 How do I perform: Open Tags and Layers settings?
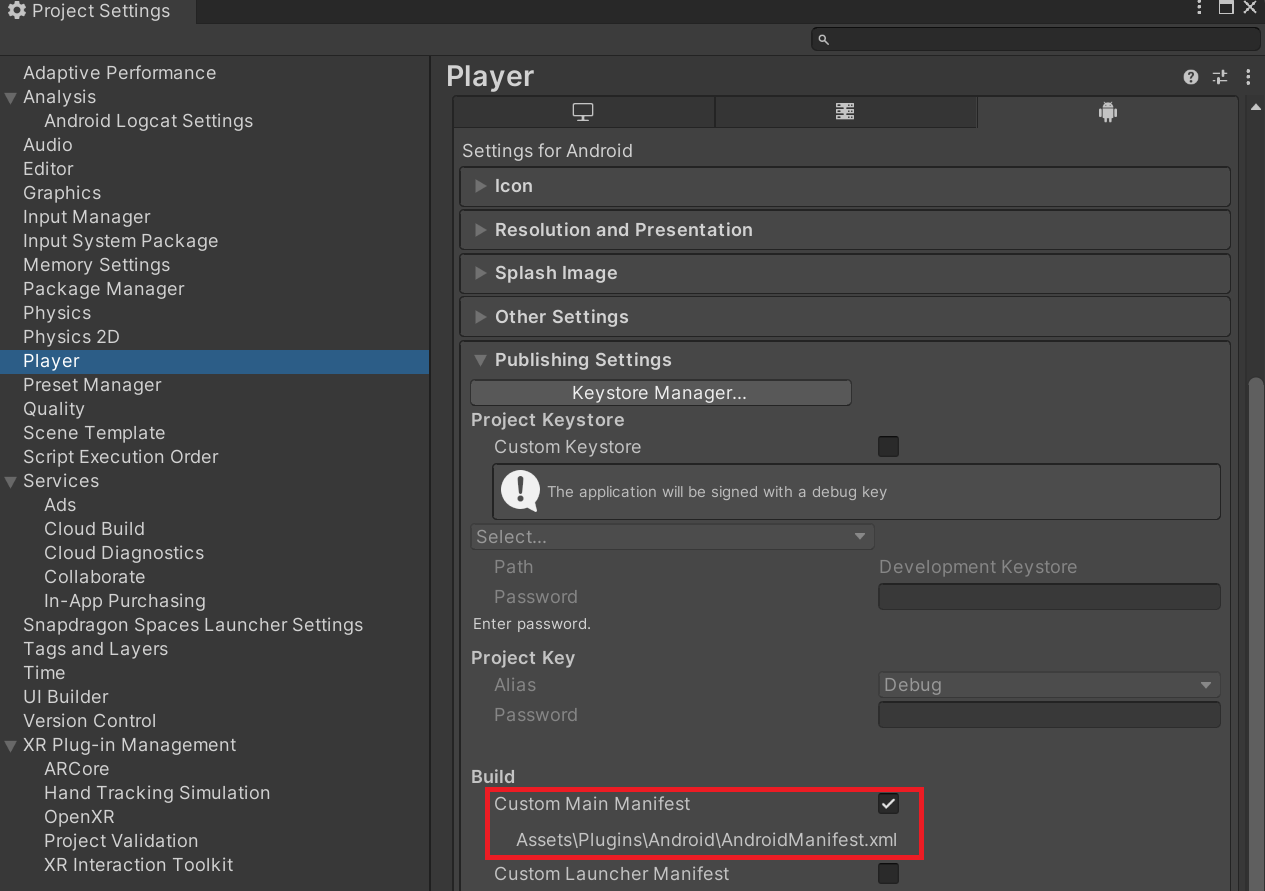coord(95,649)
